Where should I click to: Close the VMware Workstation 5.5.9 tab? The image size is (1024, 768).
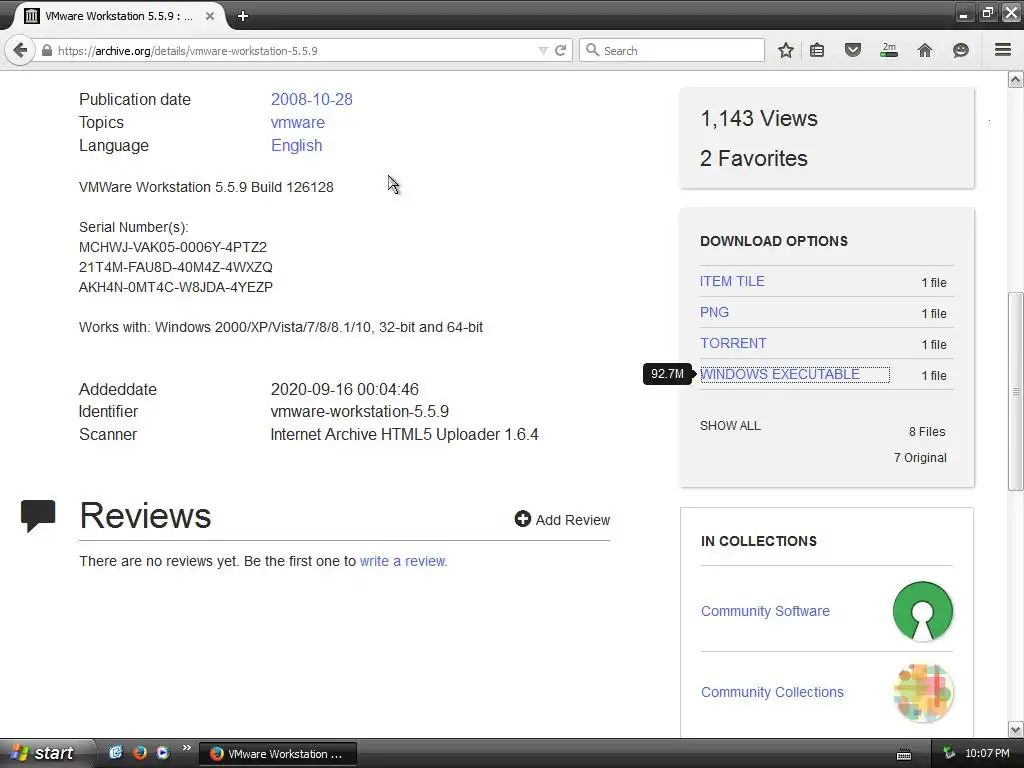(210, 16)
